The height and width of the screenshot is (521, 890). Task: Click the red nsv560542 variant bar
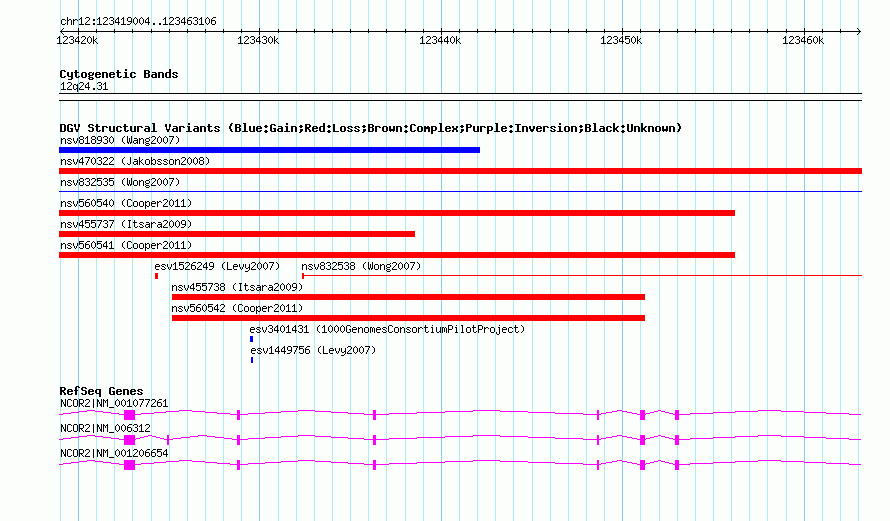(x=408, y=318)
